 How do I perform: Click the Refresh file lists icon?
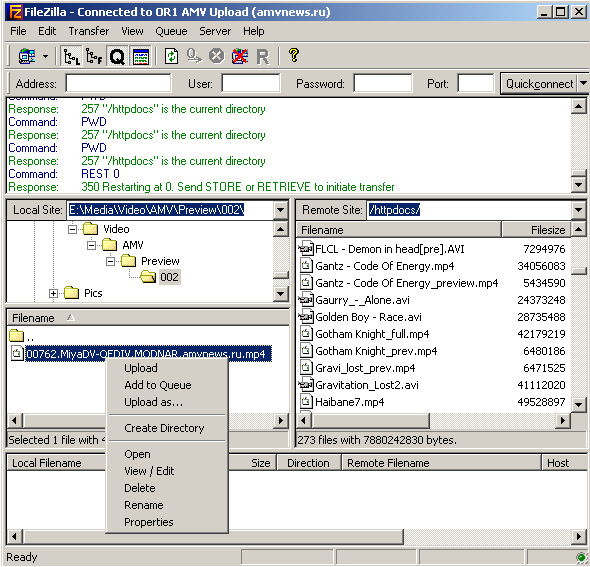click(172, 56)
